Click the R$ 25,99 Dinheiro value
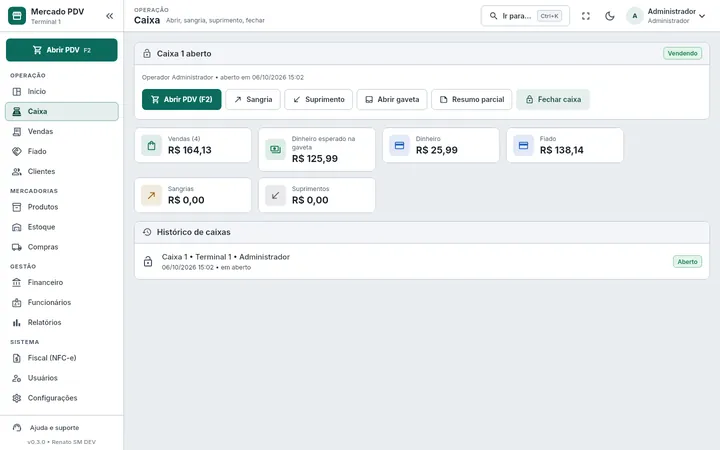 [x=437, y=150]
